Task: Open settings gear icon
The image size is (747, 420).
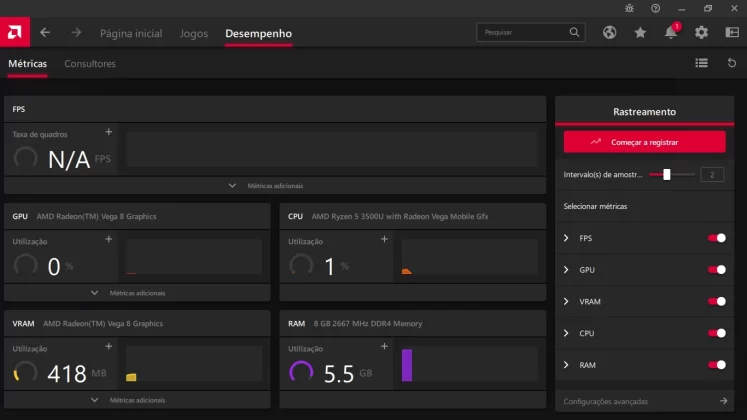Action: click(x=701, y=32)
